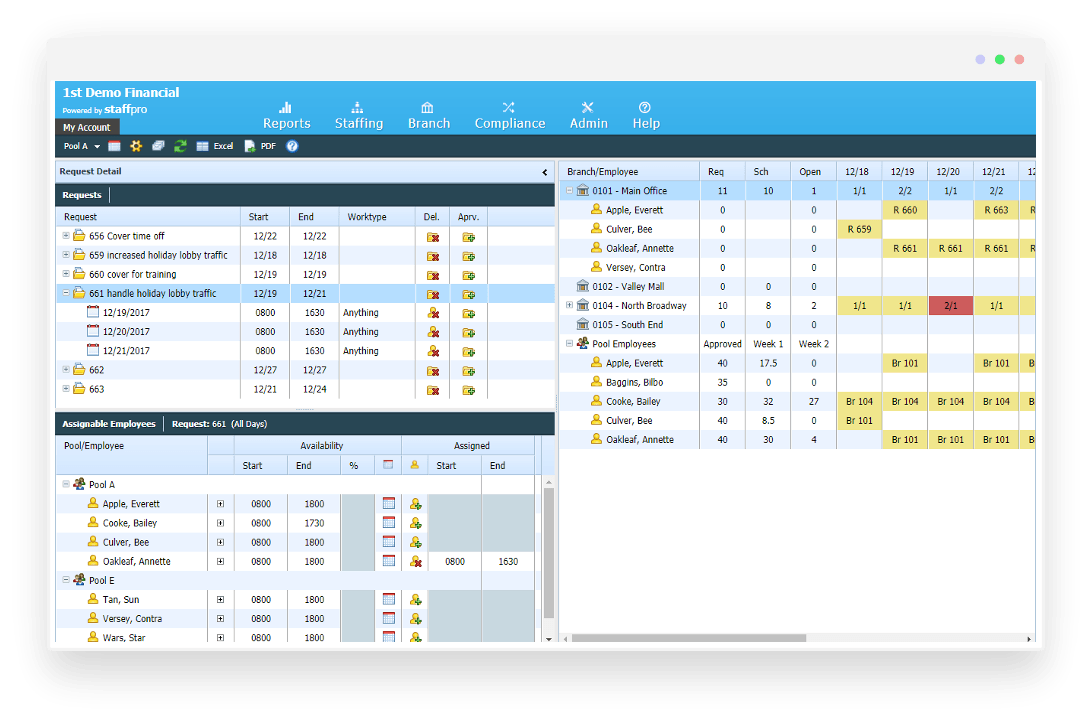Click the green refresh icon

[180, 146]
